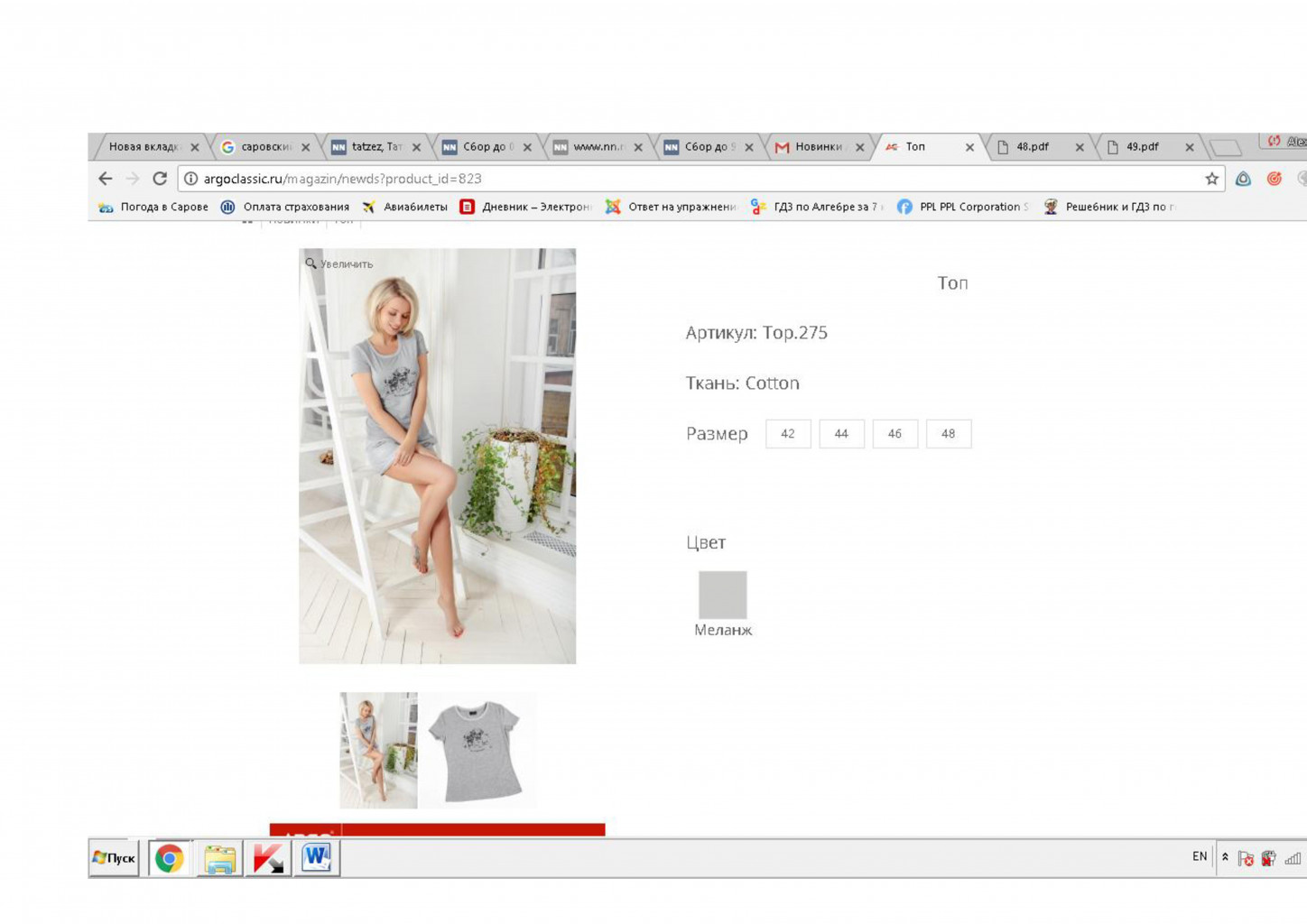The height and width of the screenshot is (924, 1307).
Task: Open the Ответ на упражнени bookmark
Action: click(671, 207)
